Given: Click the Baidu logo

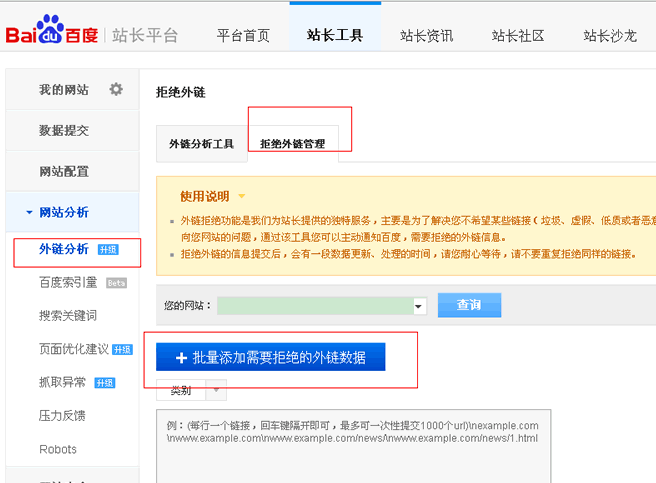Looking at the screenshot, I should [51, 29].
